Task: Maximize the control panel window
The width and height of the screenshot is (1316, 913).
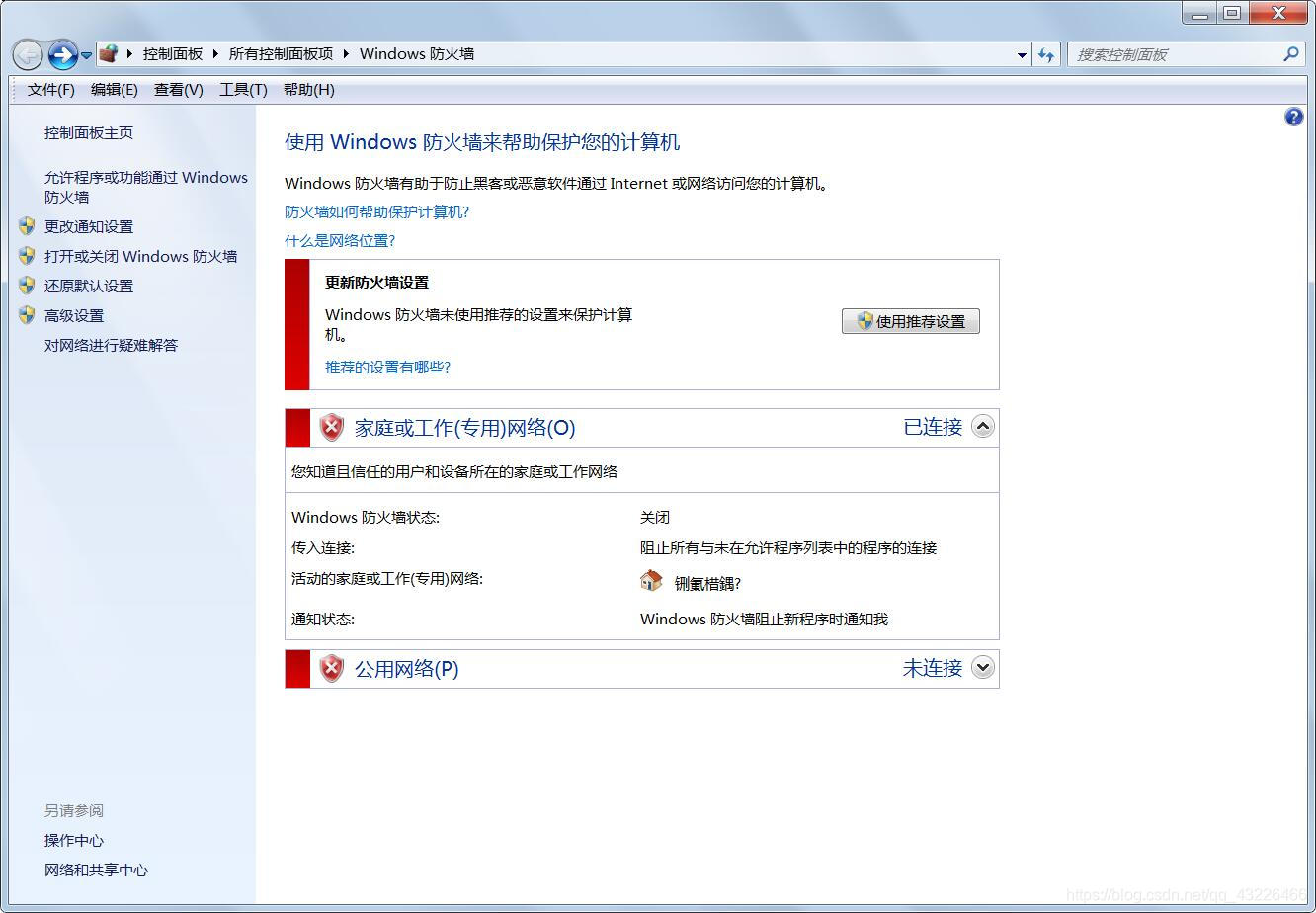Action: coord(1232,13)
